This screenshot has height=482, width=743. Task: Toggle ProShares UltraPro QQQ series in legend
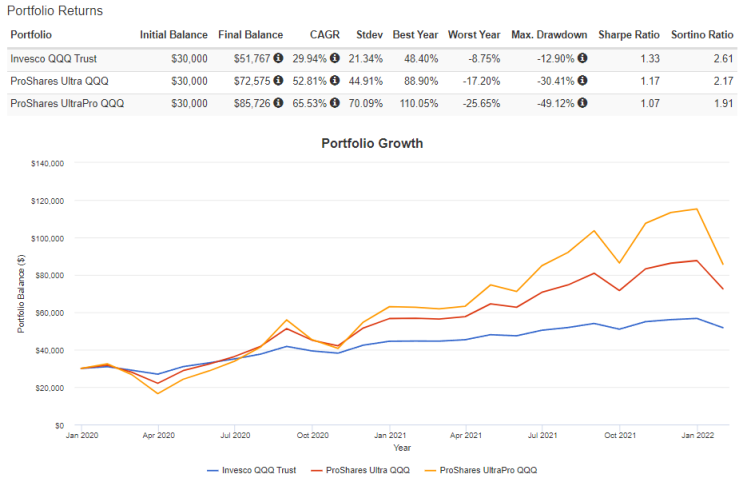click(481, 470)
